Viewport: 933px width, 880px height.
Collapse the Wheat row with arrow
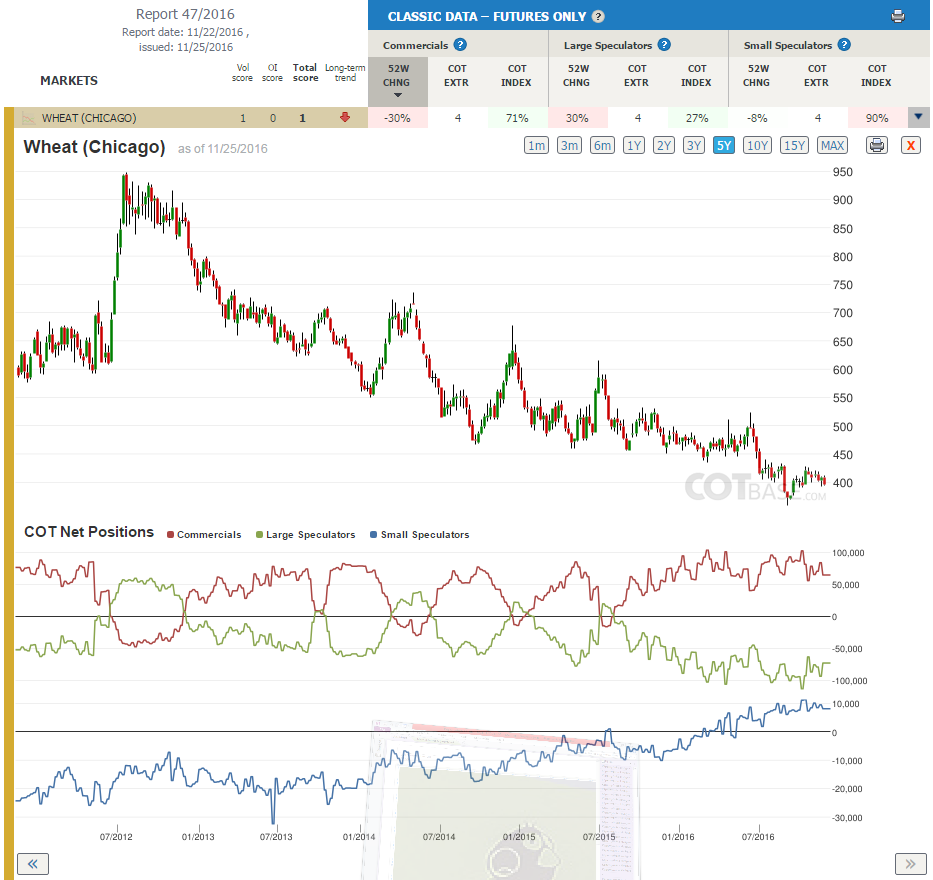(918, 117)
